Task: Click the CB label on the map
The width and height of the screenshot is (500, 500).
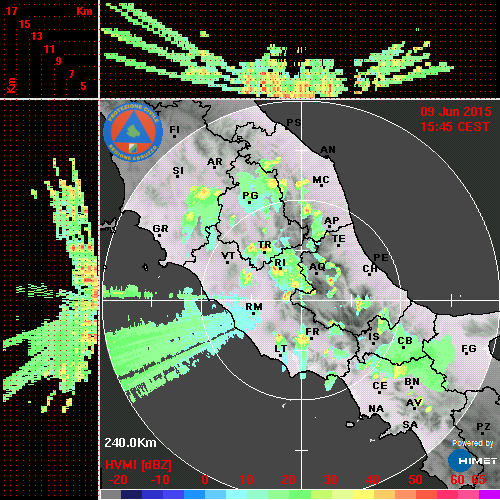Action: tap(405, 341)
